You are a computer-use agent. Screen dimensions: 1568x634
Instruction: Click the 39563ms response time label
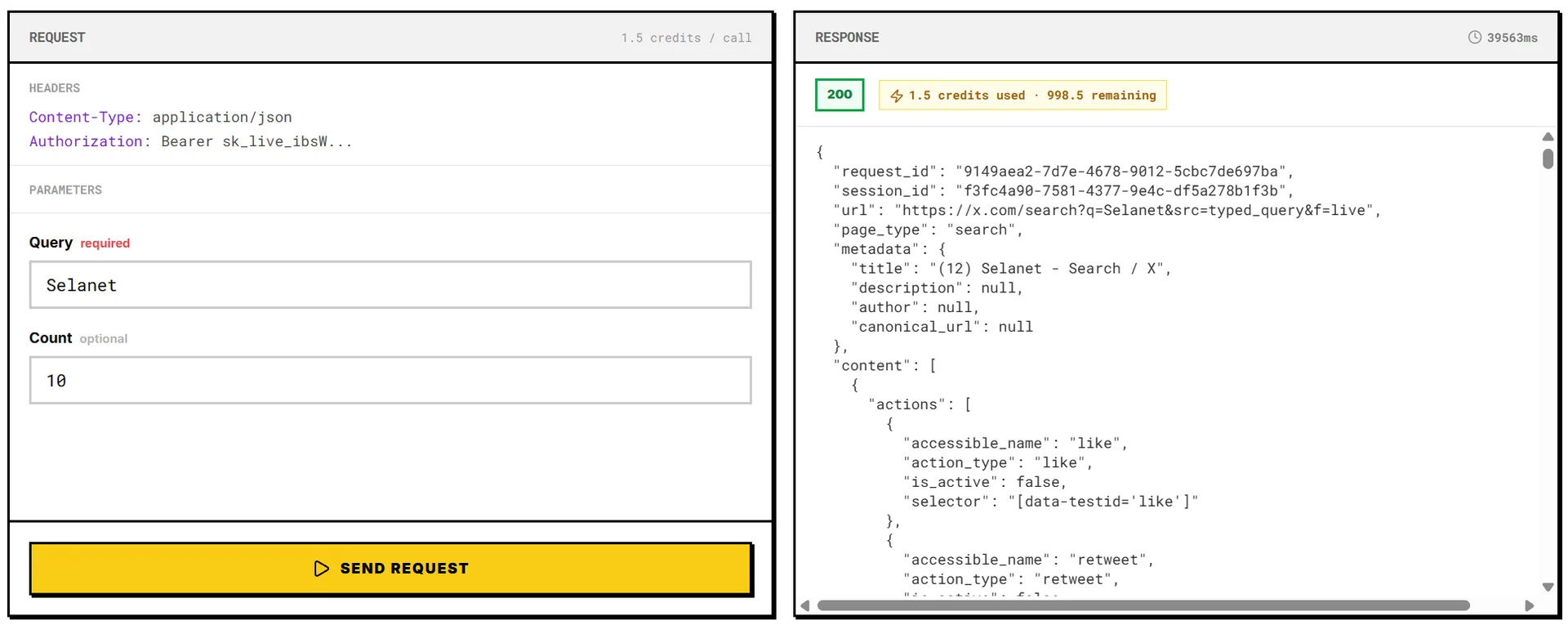1512,38
